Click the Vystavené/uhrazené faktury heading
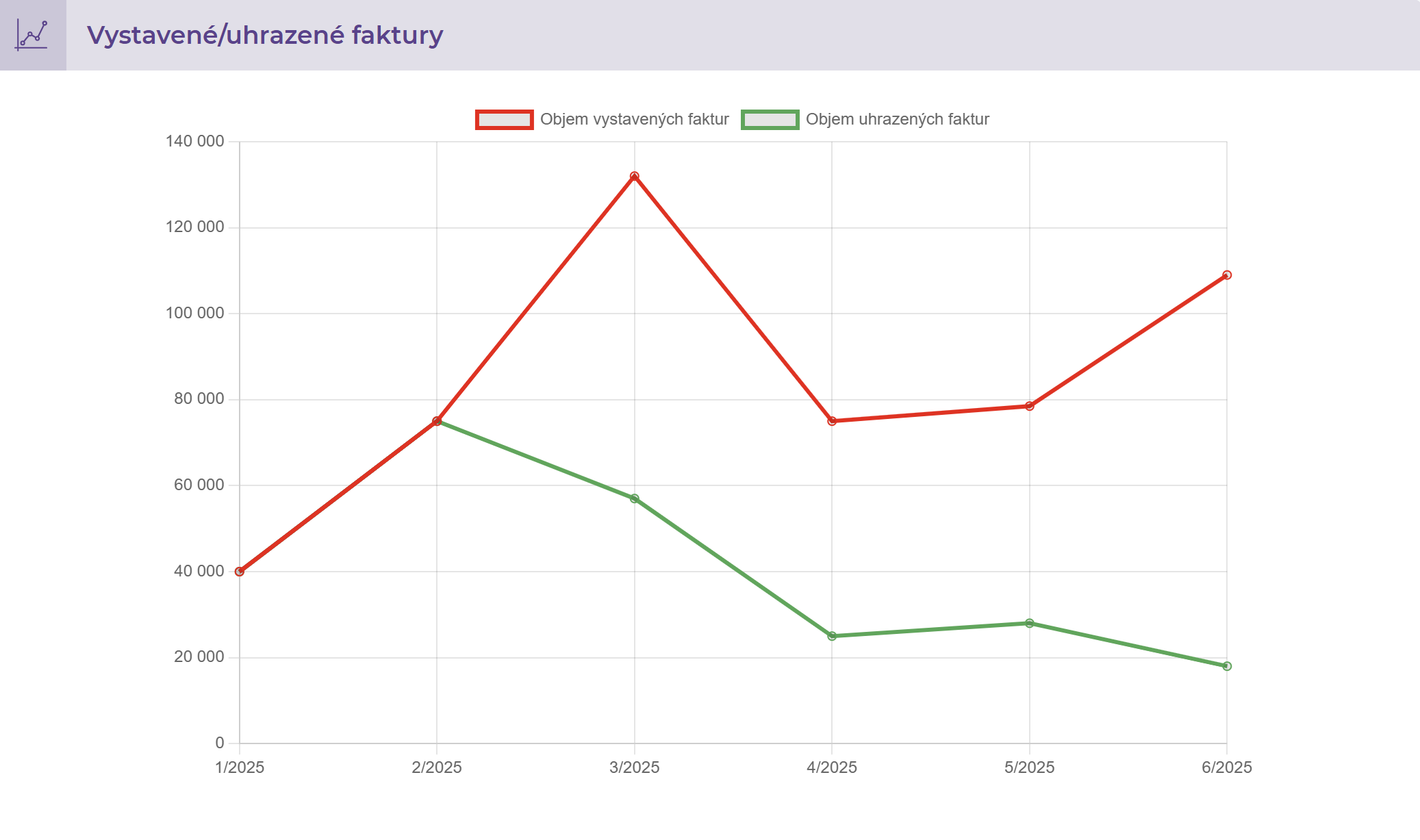This screenshot has height=840, width=1420. [265, 35]
